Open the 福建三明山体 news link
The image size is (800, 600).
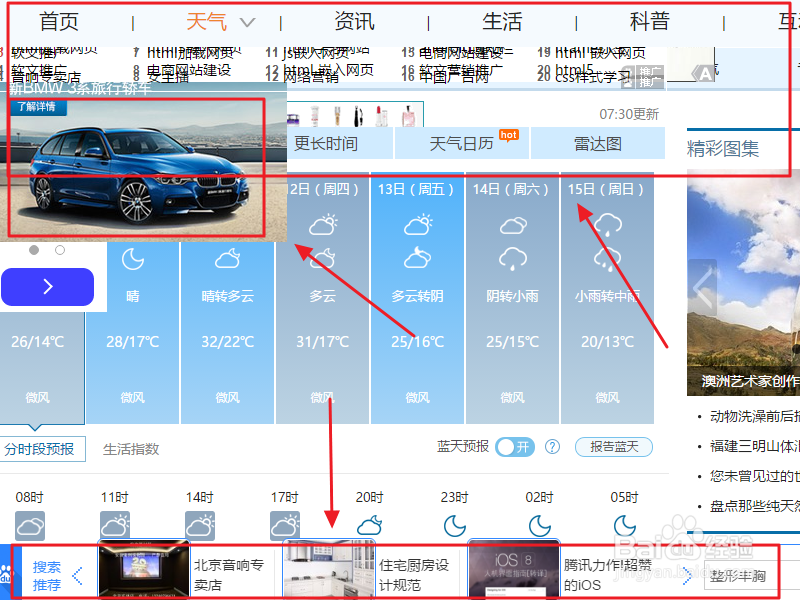coord(755,446)
